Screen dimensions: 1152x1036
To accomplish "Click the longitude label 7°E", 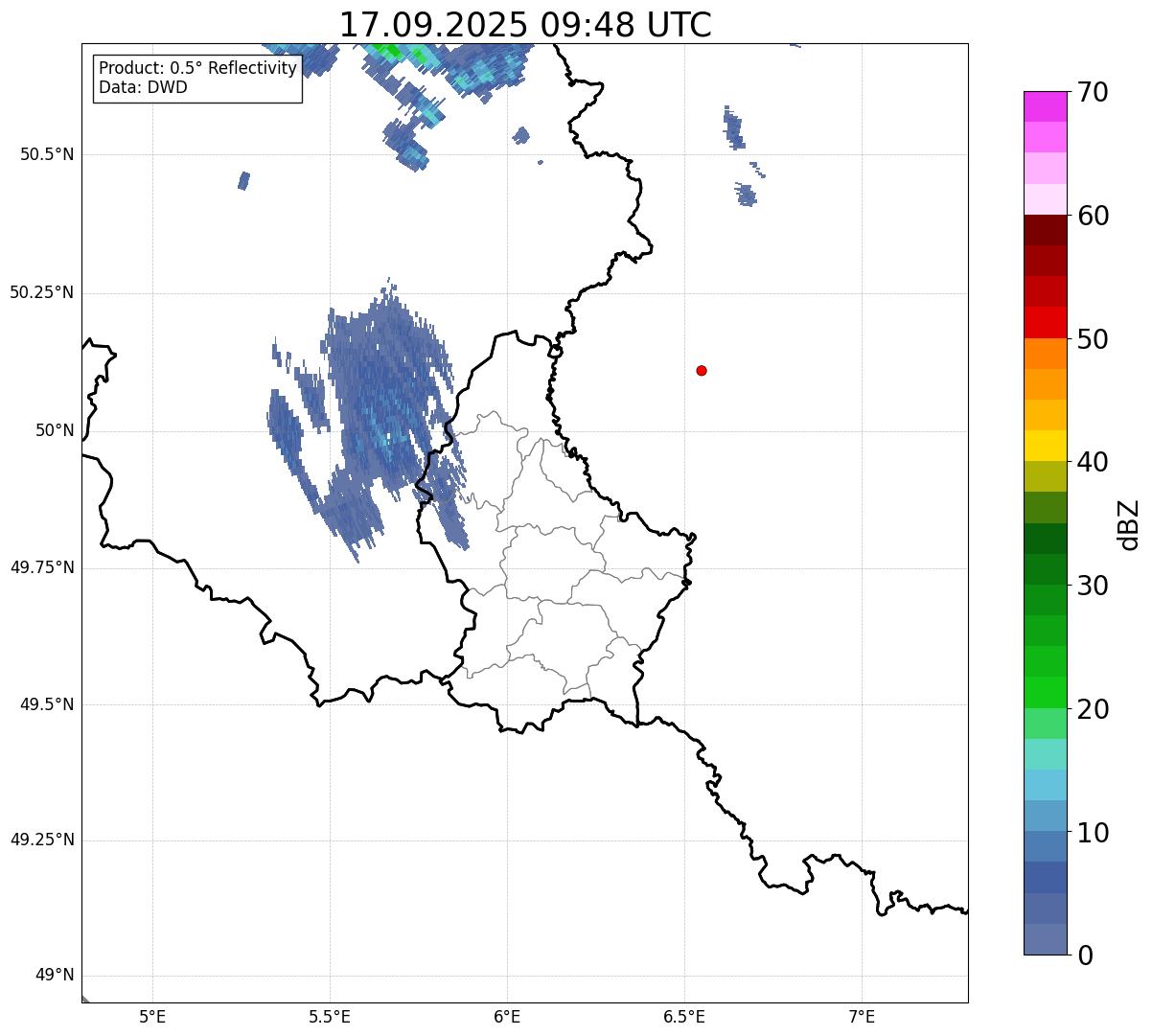I will click(x=862, y=1017).
